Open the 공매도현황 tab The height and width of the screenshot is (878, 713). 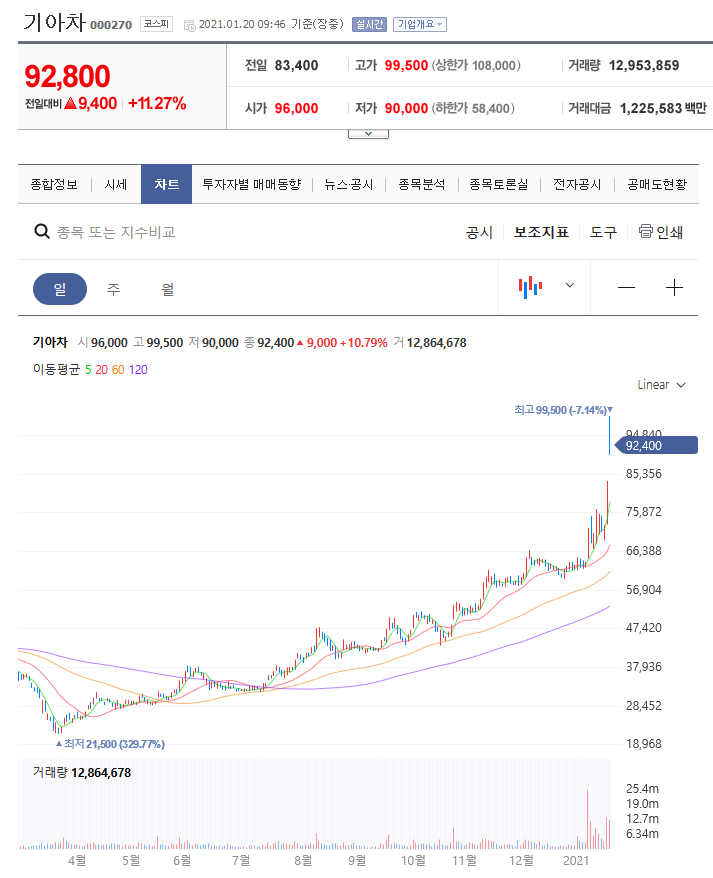(x=656, y=184)
